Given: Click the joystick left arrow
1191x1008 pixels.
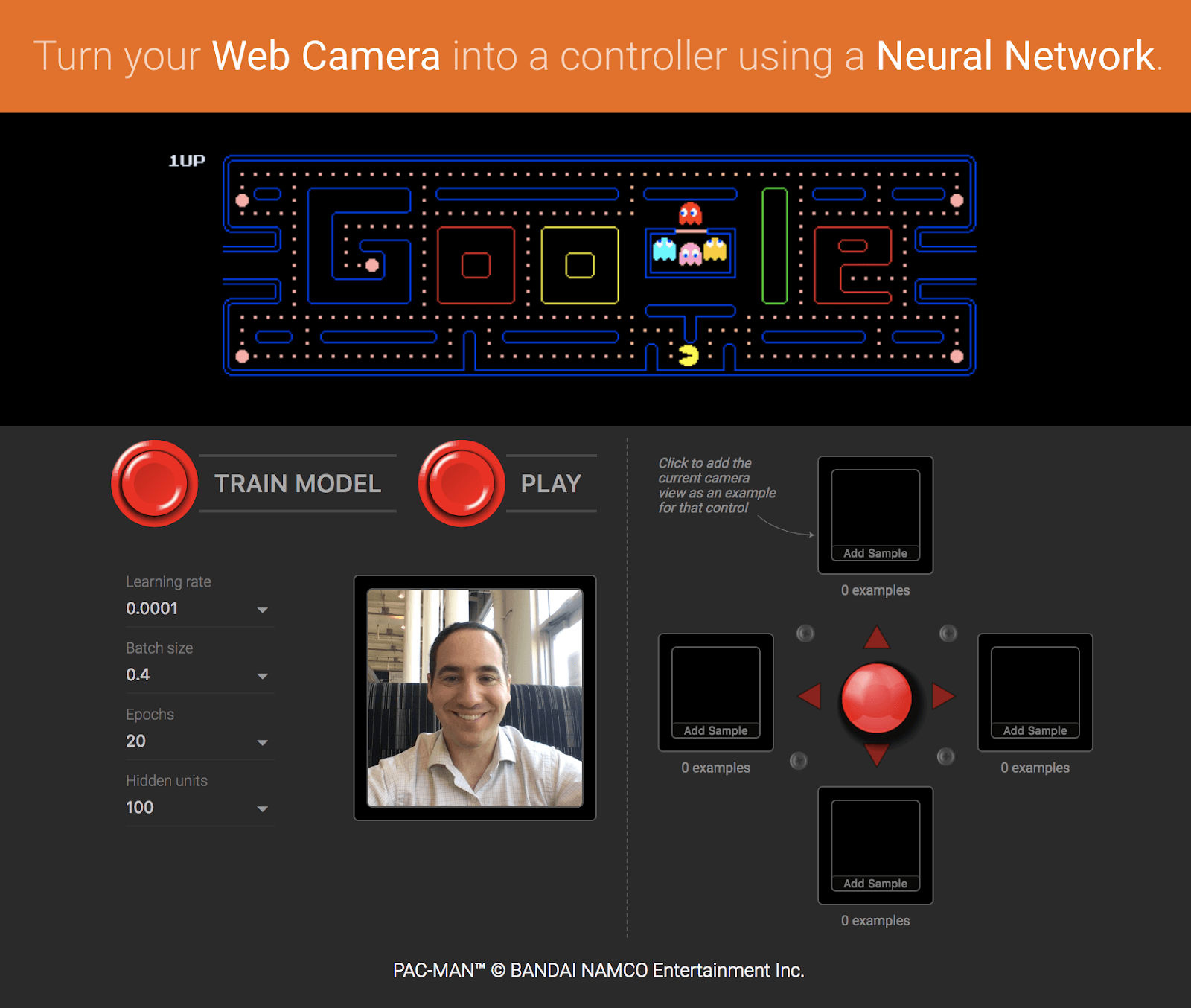Looking at the screenshot, I should (810, 697).
